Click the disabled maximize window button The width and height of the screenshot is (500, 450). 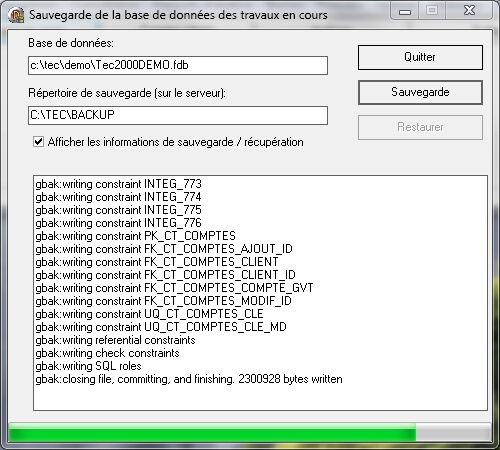pos(432,11)
